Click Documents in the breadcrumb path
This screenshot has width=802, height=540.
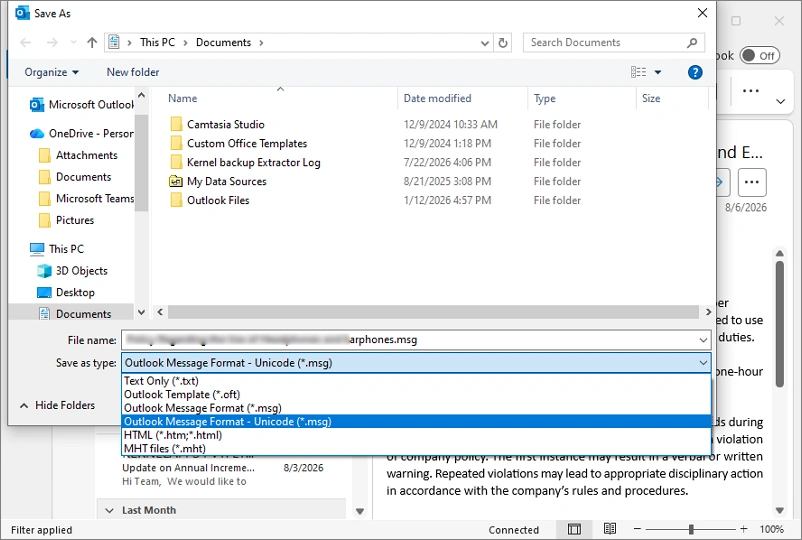224,42
